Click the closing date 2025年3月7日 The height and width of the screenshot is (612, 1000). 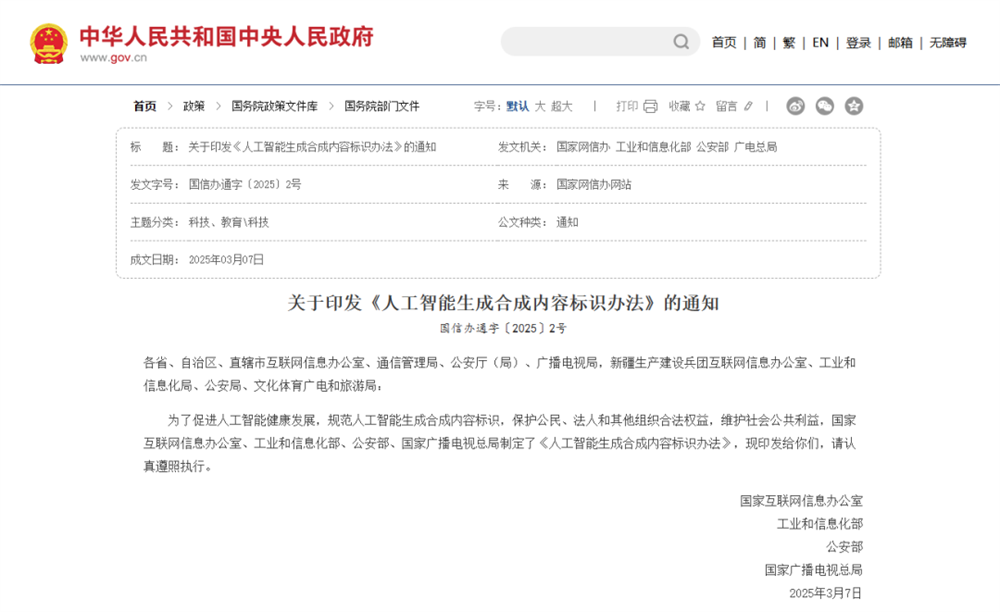pyautogui.click(x=825, y=593)
